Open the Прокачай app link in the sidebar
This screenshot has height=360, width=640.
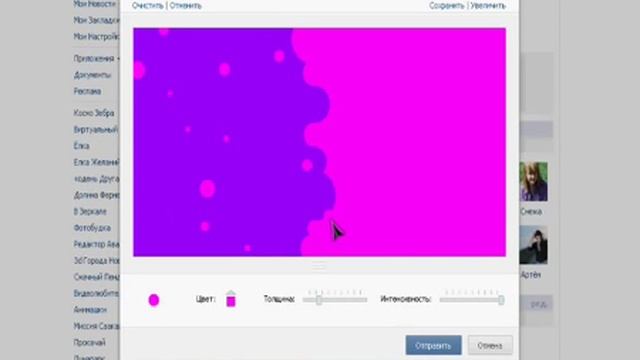[90, 342]
